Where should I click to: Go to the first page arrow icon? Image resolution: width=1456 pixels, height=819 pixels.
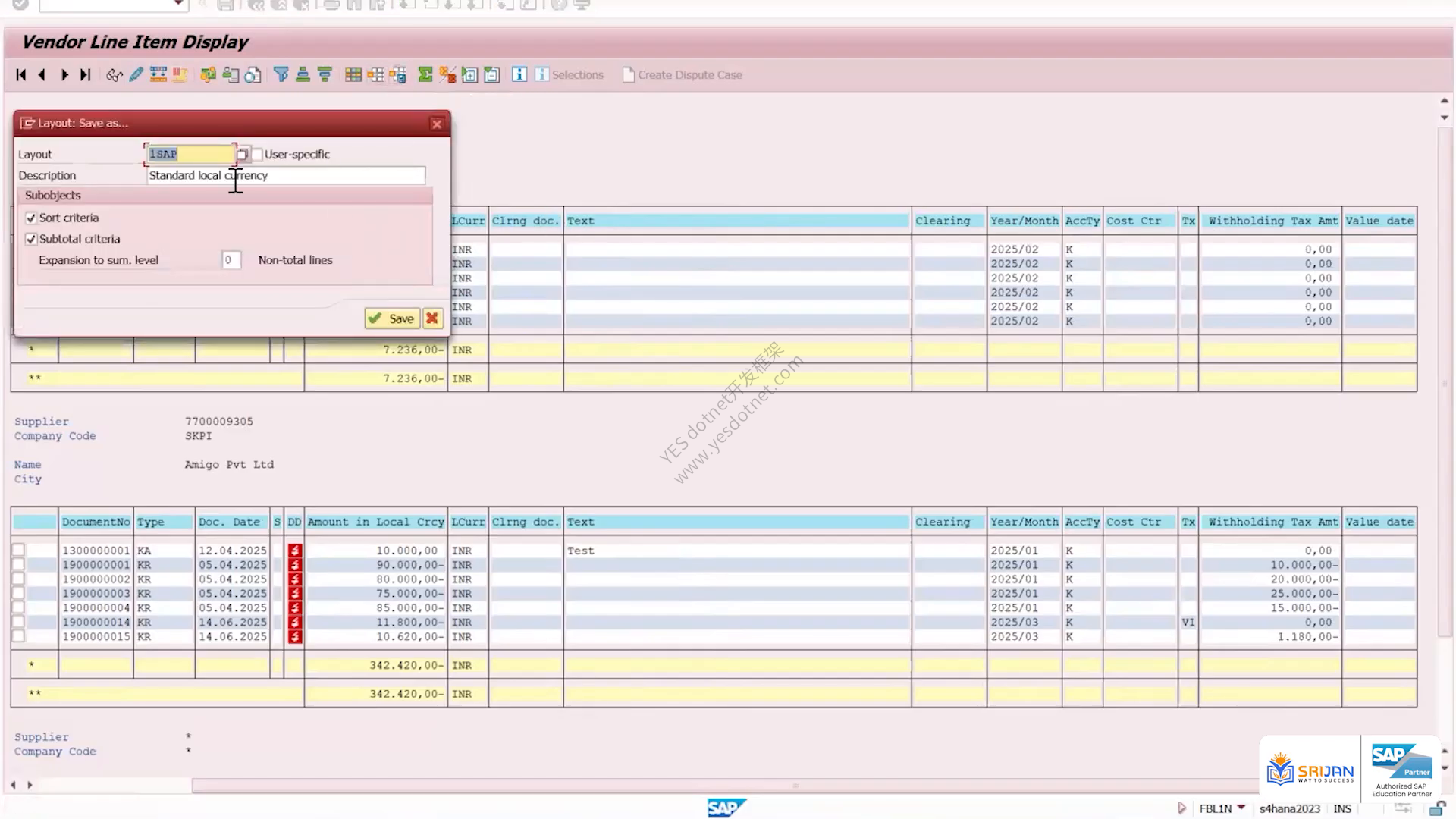[21, 74]
